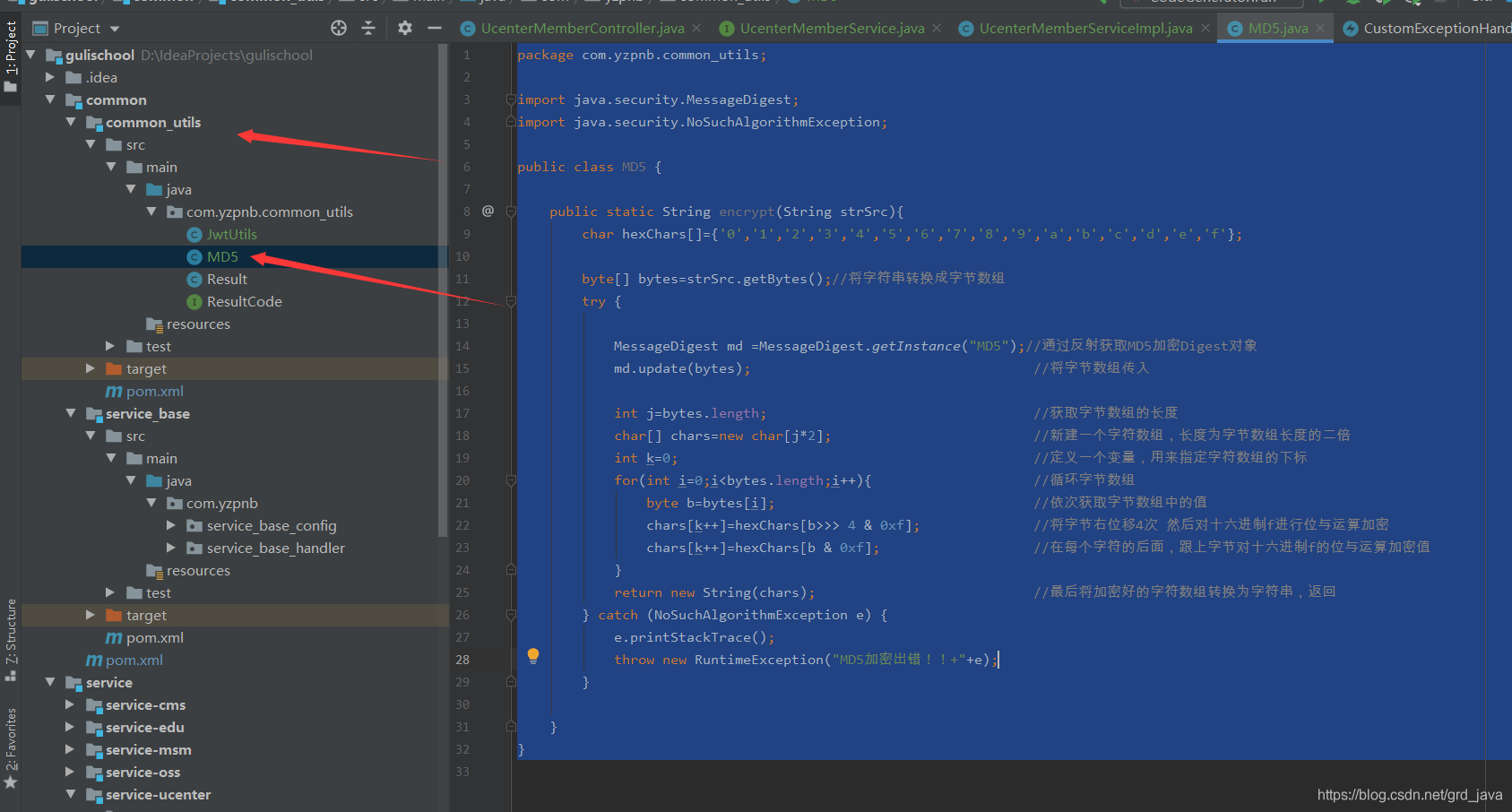
Task: Open pom.xml under common_utils
Action: pyautogui.click(x=154, y=391)
